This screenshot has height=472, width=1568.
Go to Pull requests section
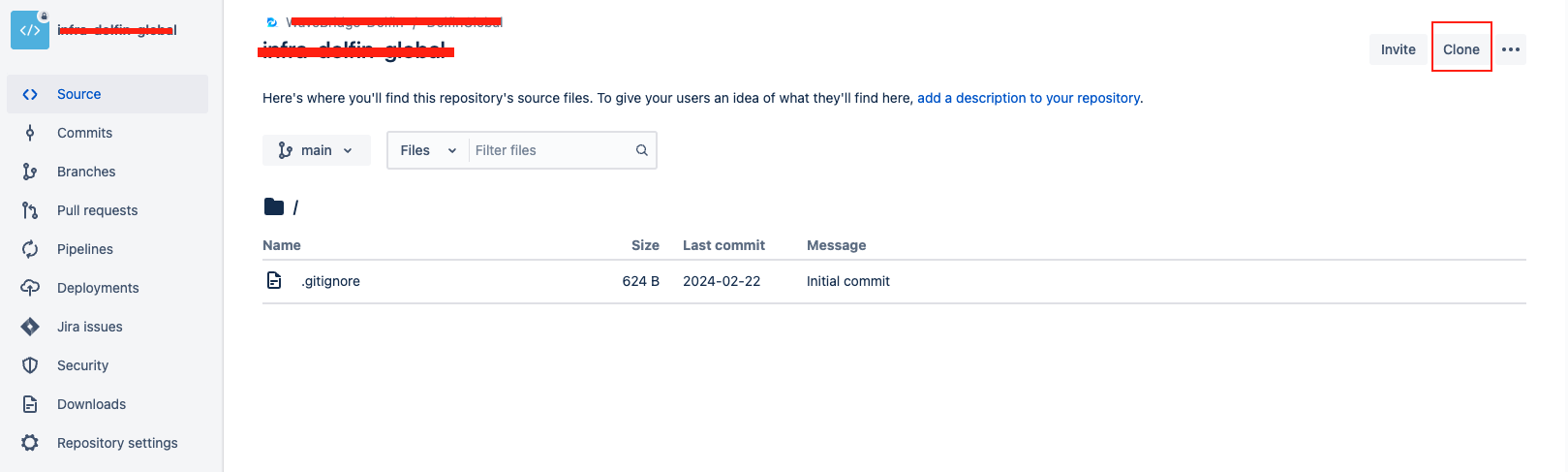tap(97, 210)
